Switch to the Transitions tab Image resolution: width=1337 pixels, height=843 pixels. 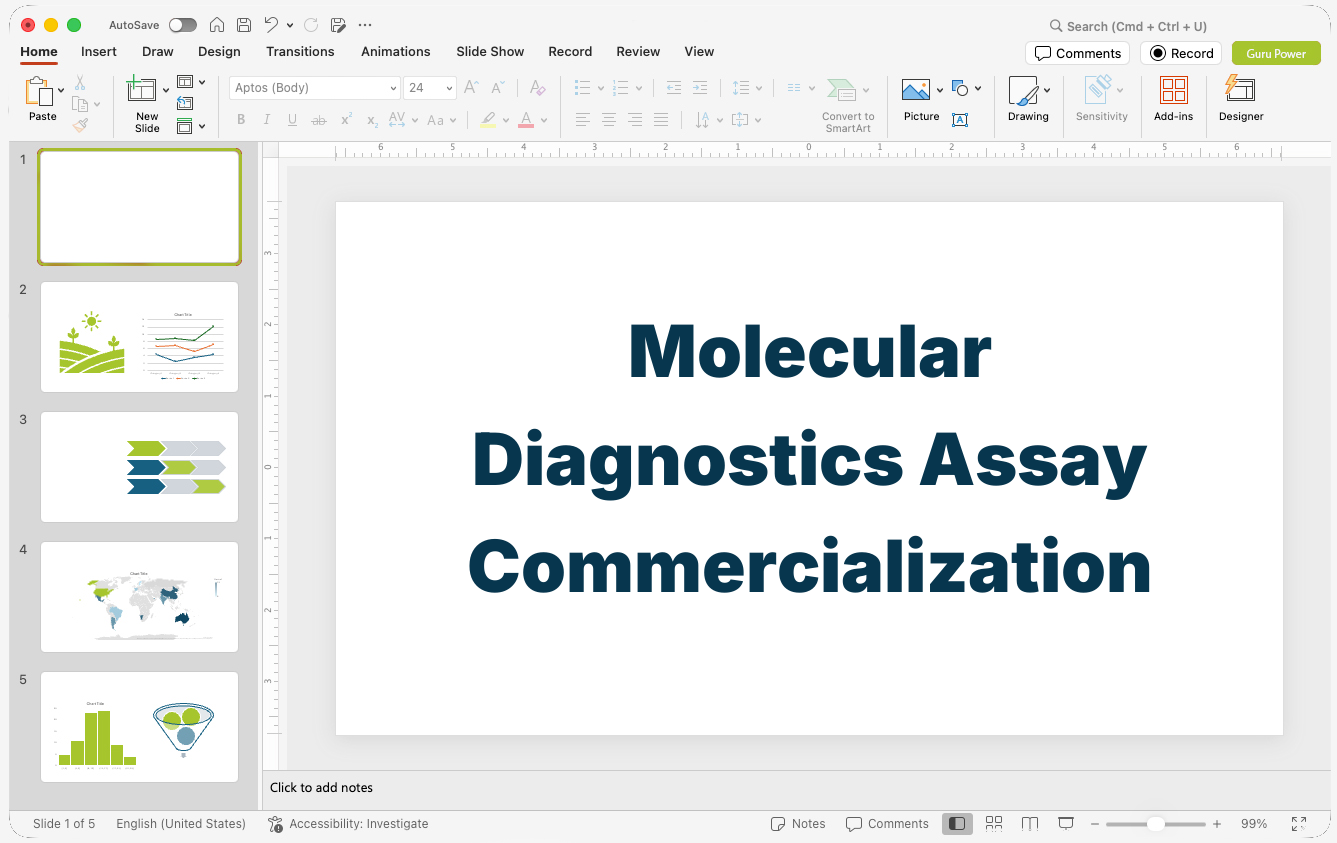300,51
